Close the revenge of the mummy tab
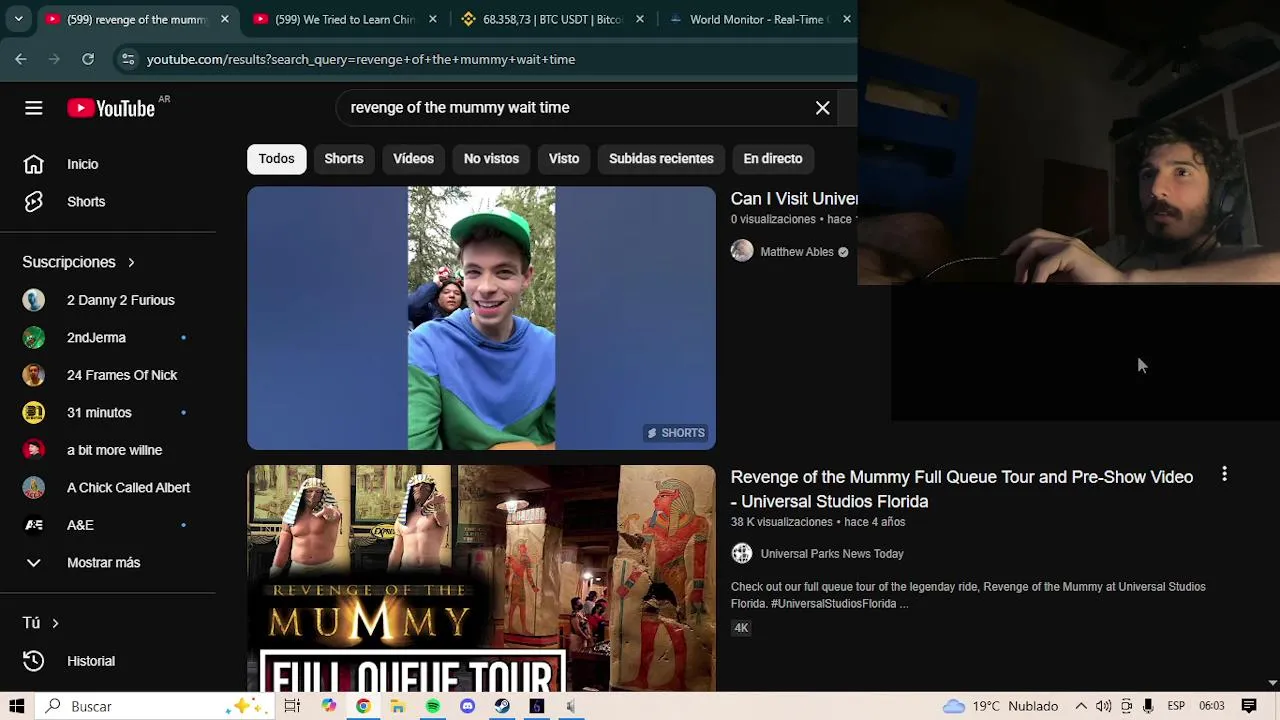 coord(224,19)
